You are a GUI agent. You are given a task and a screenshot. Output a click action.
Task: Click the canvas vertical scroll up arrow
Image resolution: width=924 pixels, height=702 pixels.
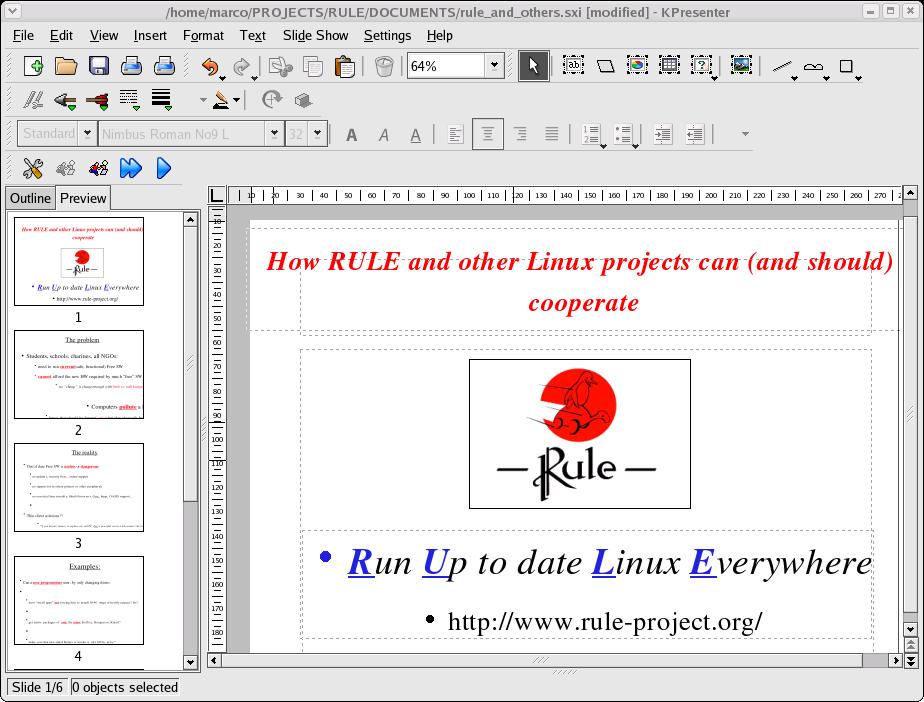tap(910, 193)
